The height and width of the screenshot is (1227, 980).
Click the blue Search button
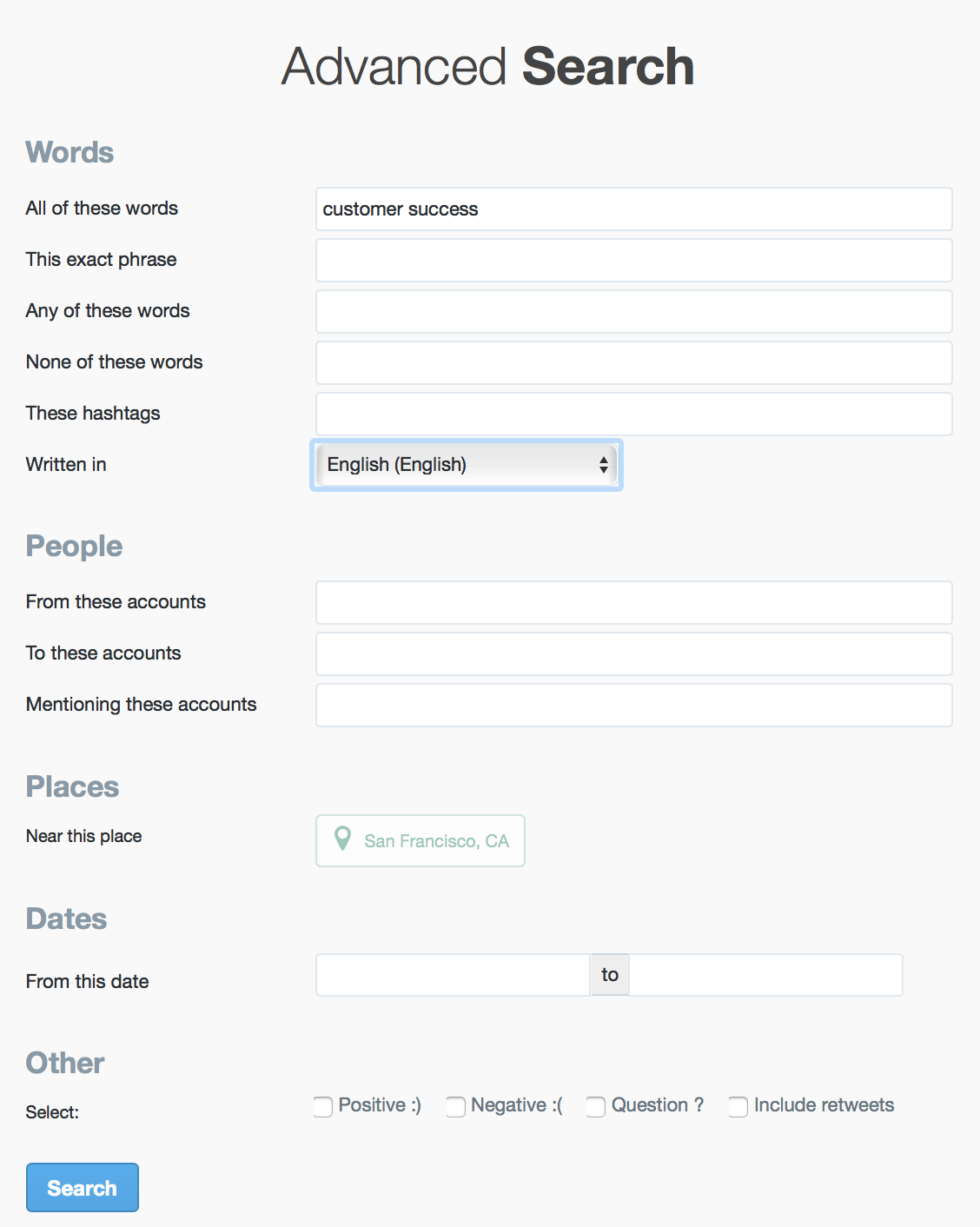(83, 1187)
